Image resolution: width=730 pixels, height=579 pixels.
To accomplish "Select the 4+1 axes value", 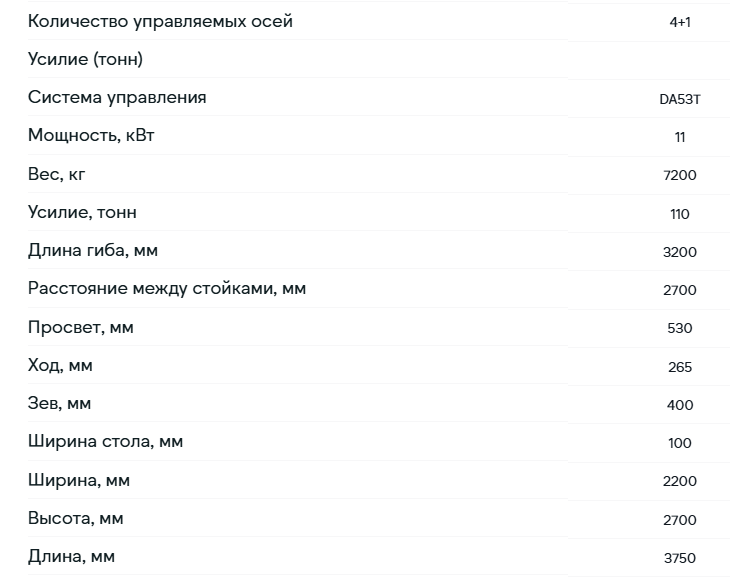I will [x=680, y=22].
